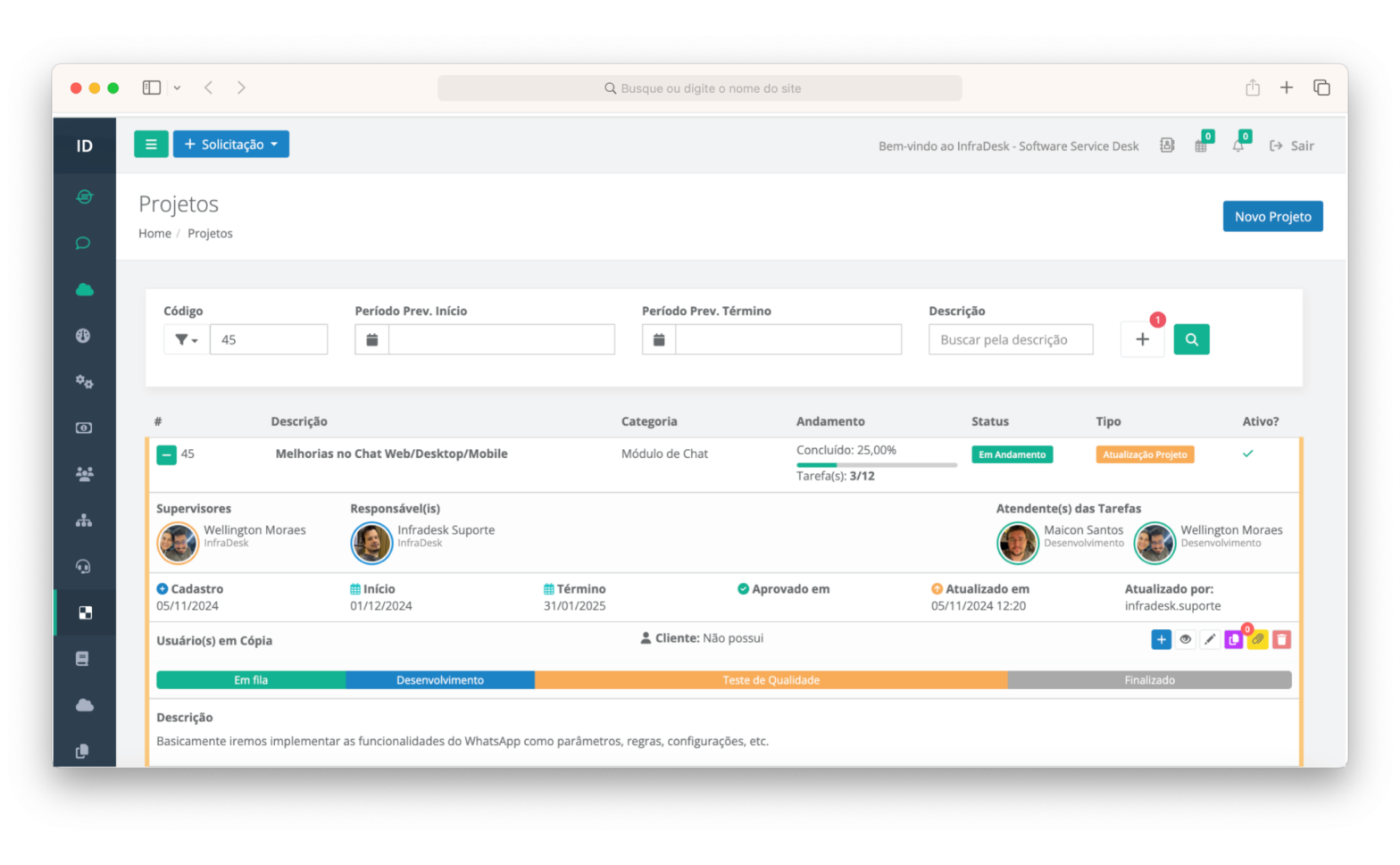The image size is (1400, 865).
Task: Open the Solicitação dropdown button
Action: (x=230, y=144)
